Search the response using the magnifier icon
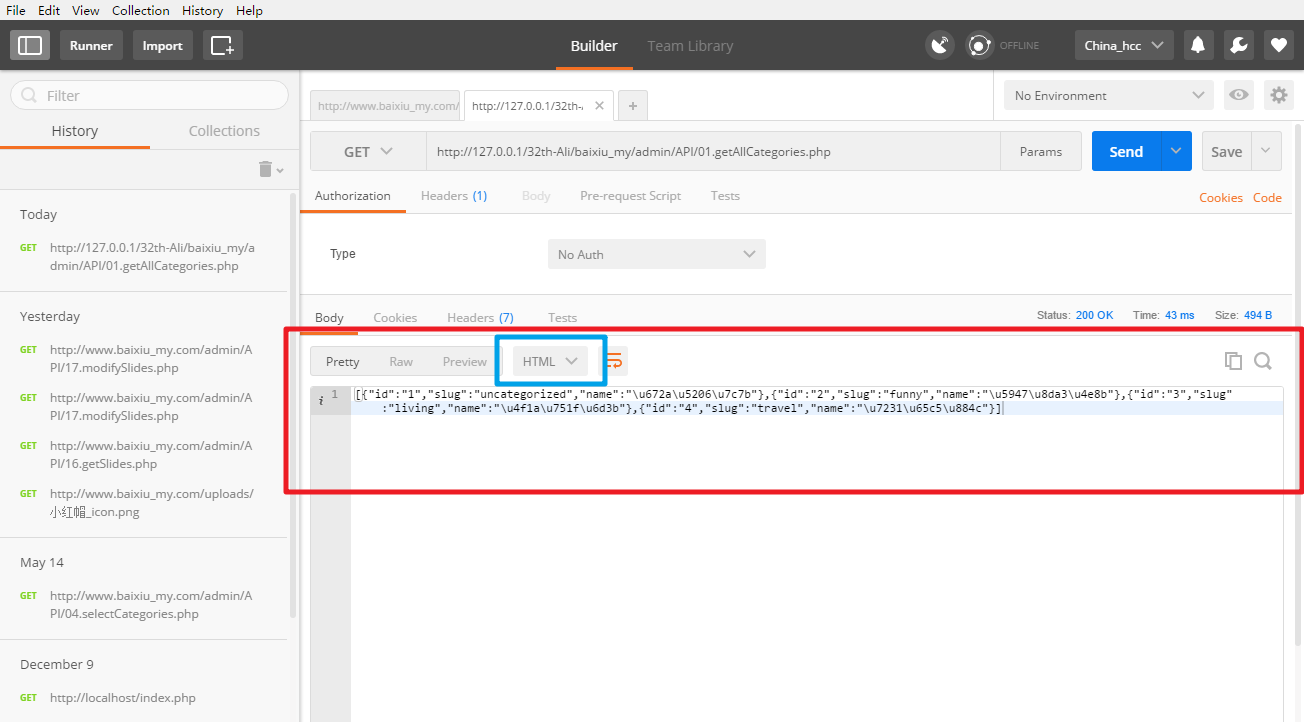 pos(1264,360)
